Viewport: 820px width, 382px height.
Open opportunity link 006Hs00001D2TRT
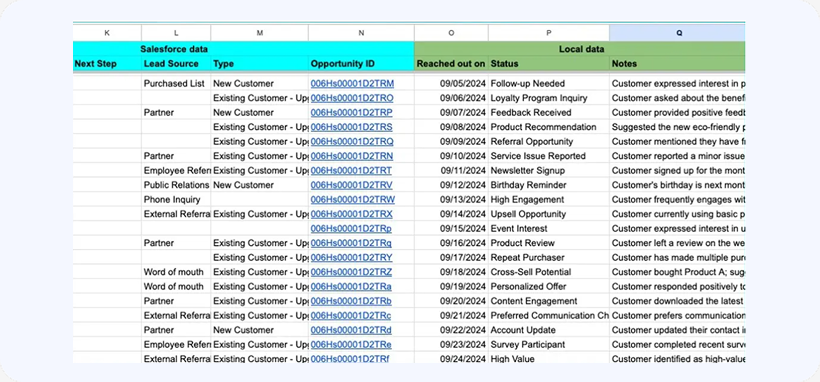coord(351,171)
